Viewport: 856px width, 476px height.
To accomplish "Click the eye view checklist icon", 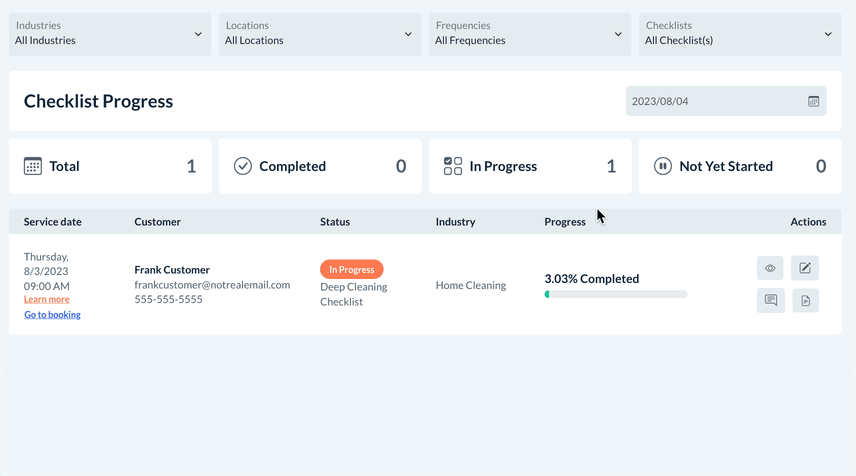I will coord(770,268).
